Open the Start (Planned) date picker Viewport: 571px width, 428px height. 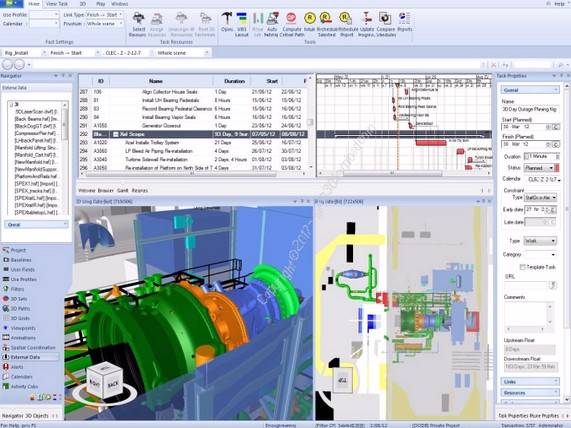556,127
